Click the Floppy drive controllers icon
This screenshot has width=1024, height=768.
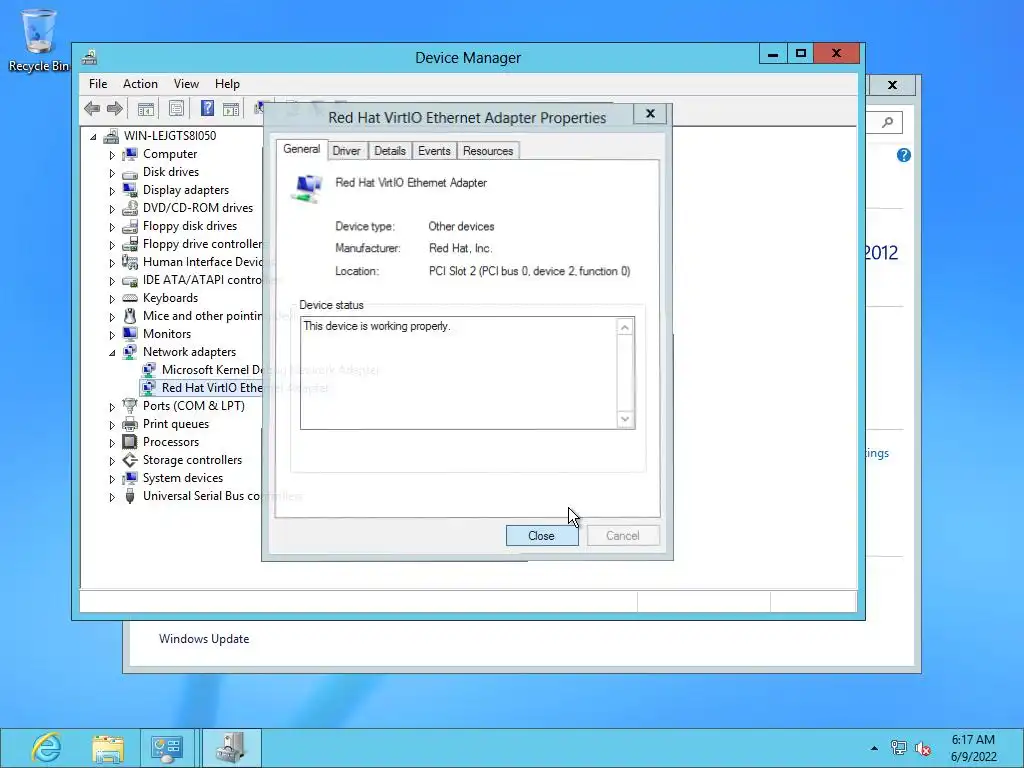point(130,244)
